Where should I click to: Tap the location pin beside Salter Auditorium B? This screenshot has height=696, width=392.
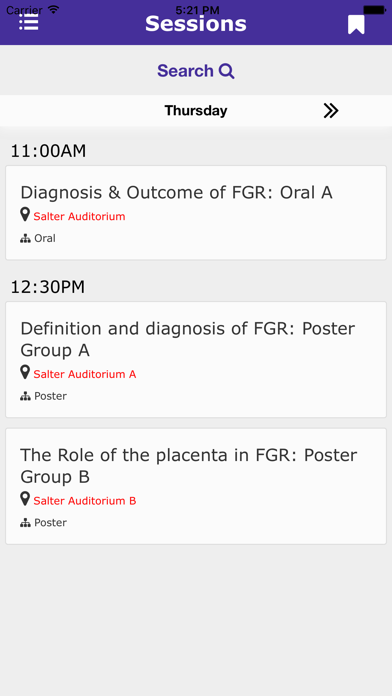[x=25, y=499]
